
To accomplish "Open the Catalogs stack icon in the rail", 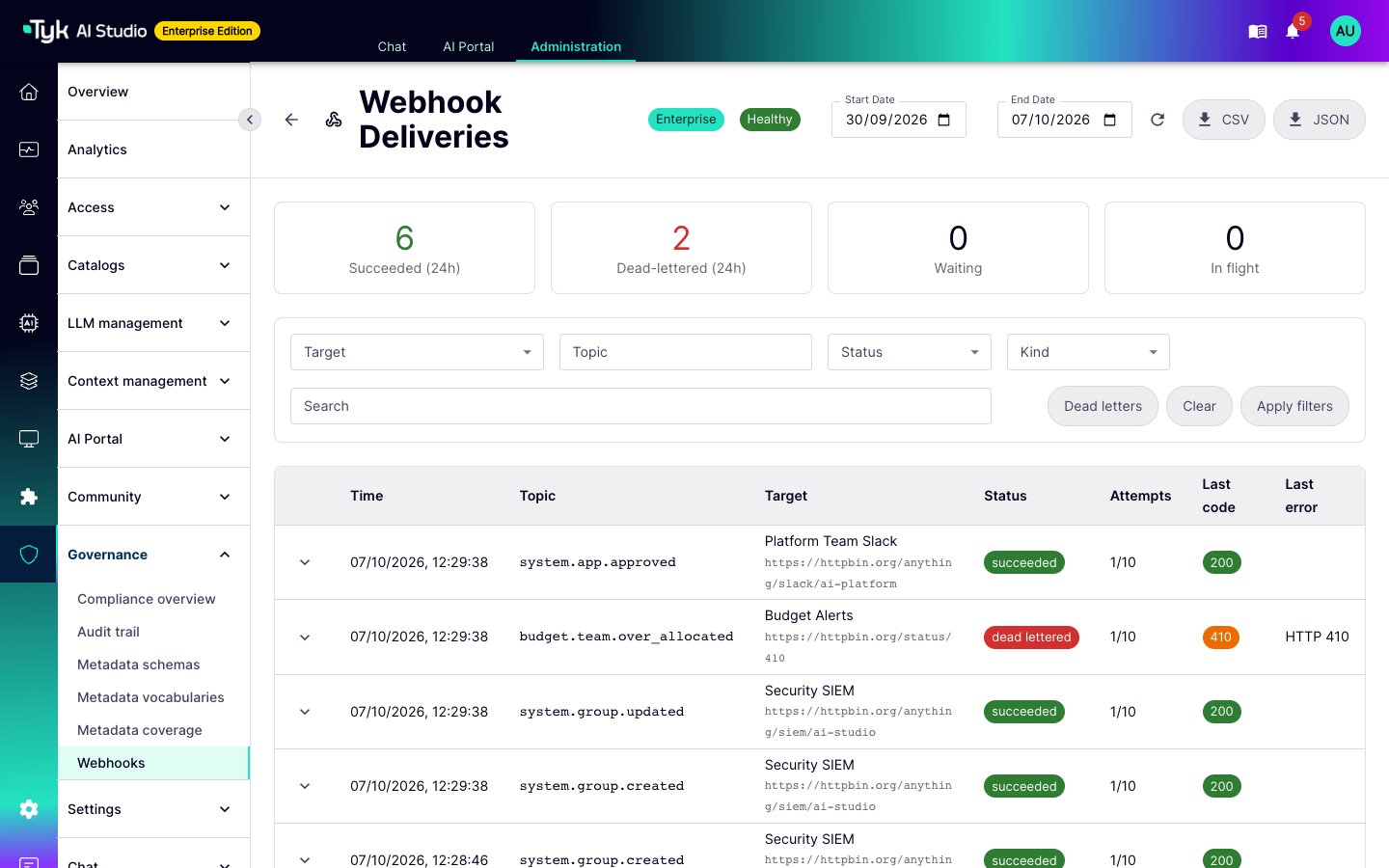I will (x=29, y=265).
